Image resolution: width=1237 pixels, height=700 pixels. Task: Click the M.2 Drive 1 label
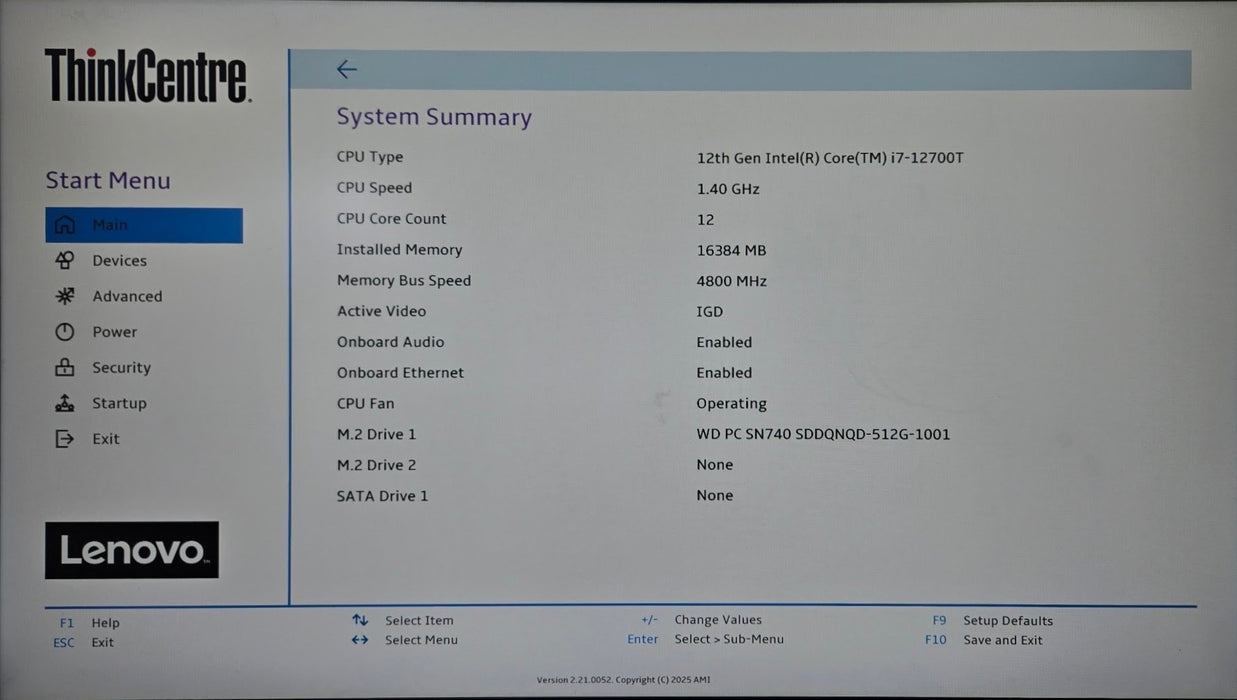376,435
